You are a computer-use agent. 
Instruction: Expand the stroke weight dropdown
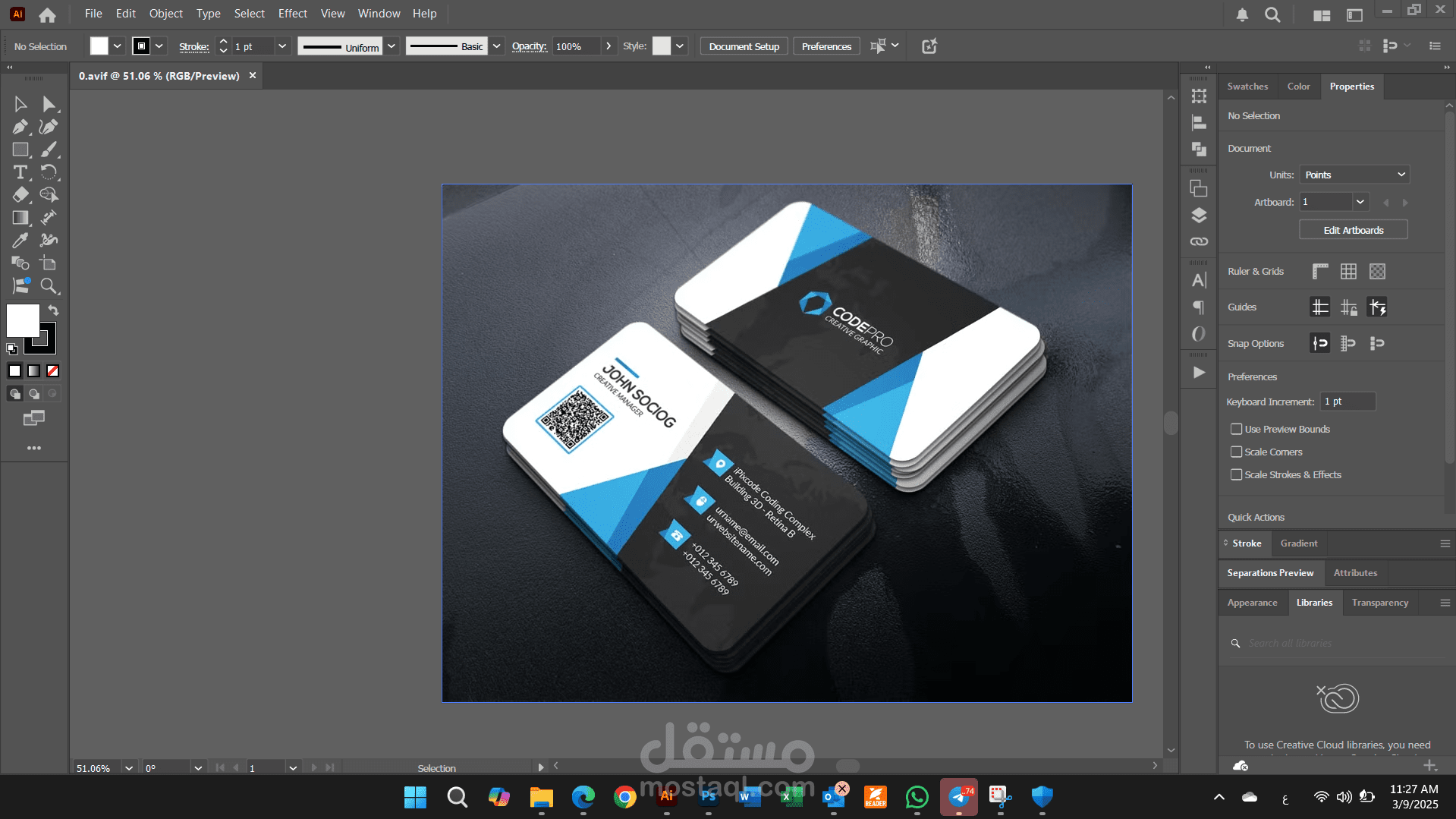click(282, 46)
